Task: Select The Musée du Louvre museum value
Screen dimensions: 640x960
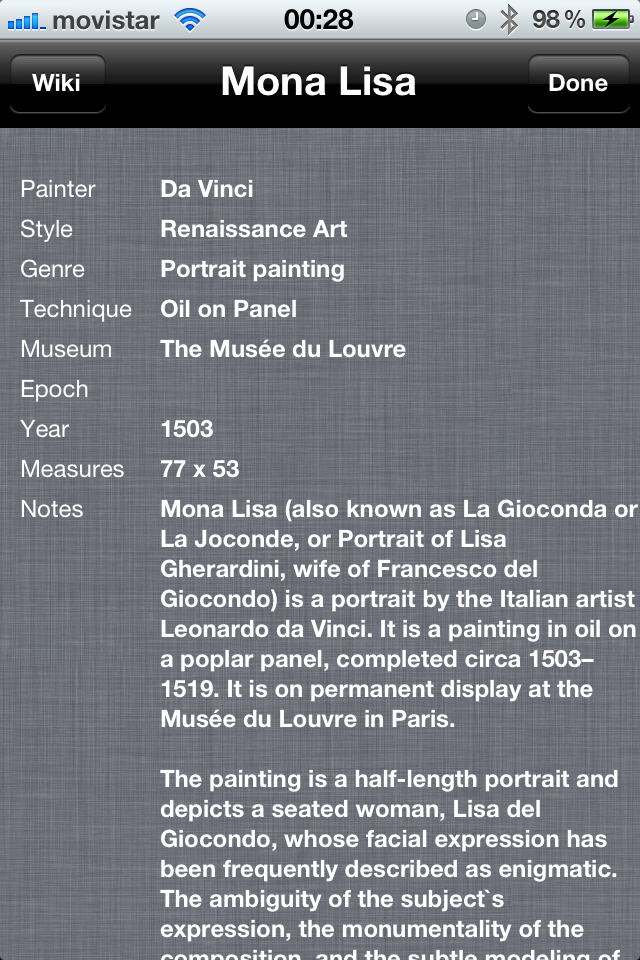Action: [283, 349]
